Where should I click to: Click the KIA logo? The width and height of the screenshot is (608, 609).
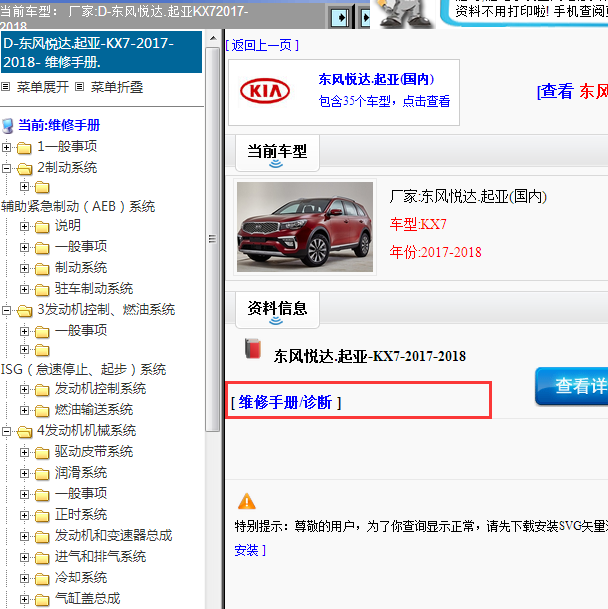click(x=265, y=91)
